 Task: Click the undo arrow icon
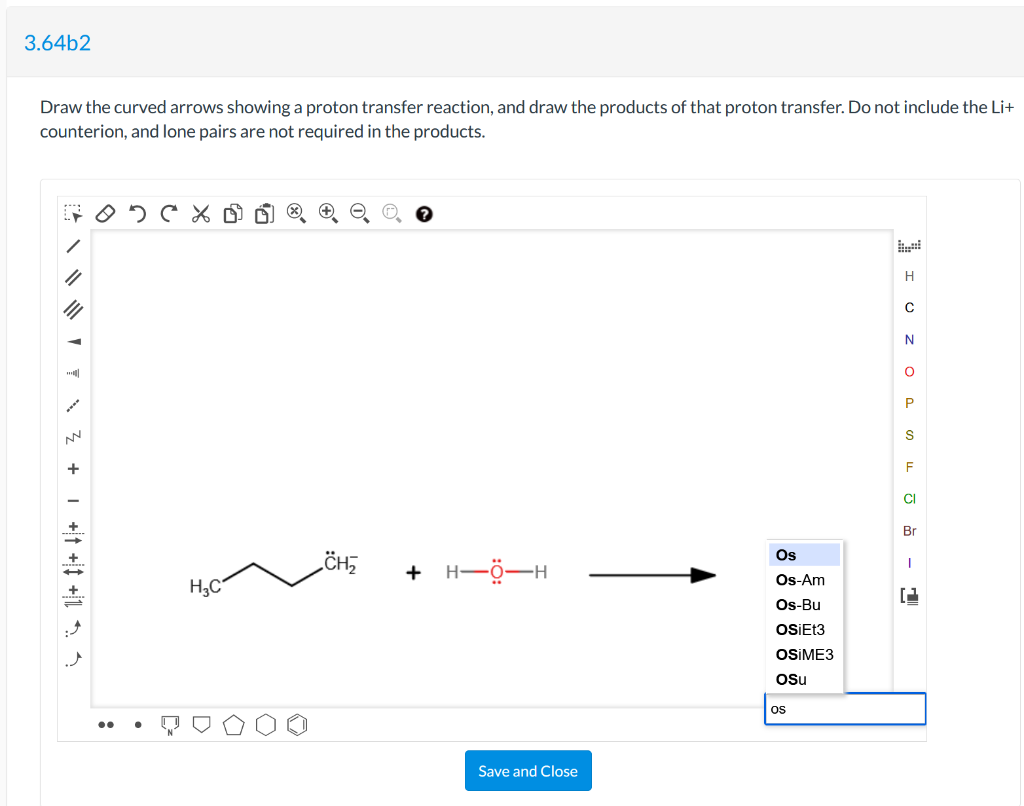pos(137,213)
